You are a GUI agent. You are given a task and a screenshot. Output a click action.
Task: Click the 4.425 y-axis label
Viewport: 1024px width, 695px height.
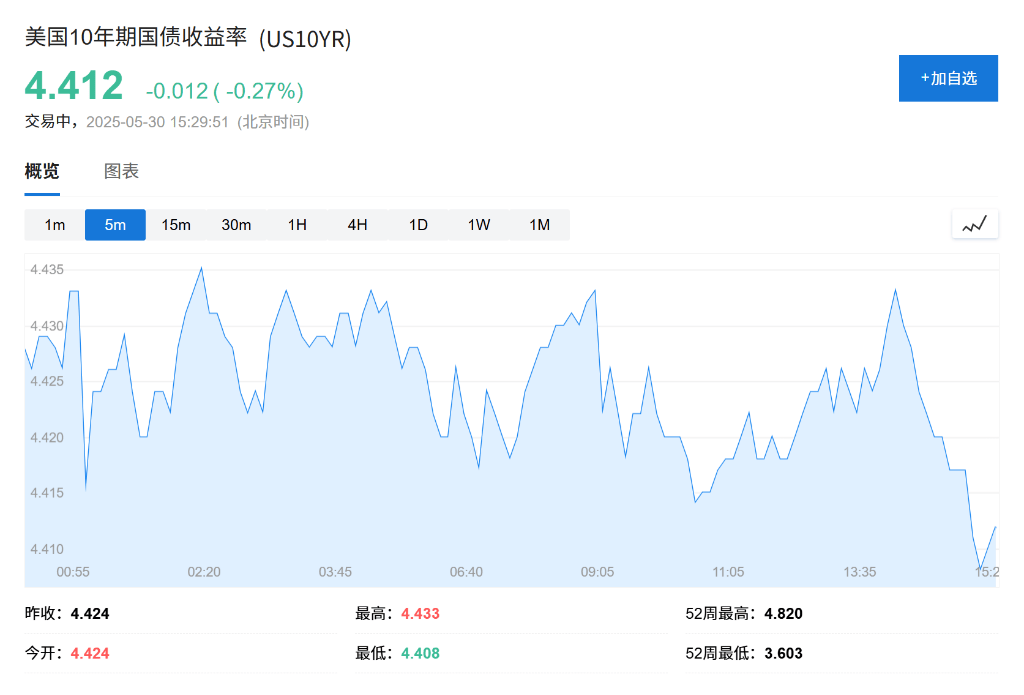[x=47, y=381]
